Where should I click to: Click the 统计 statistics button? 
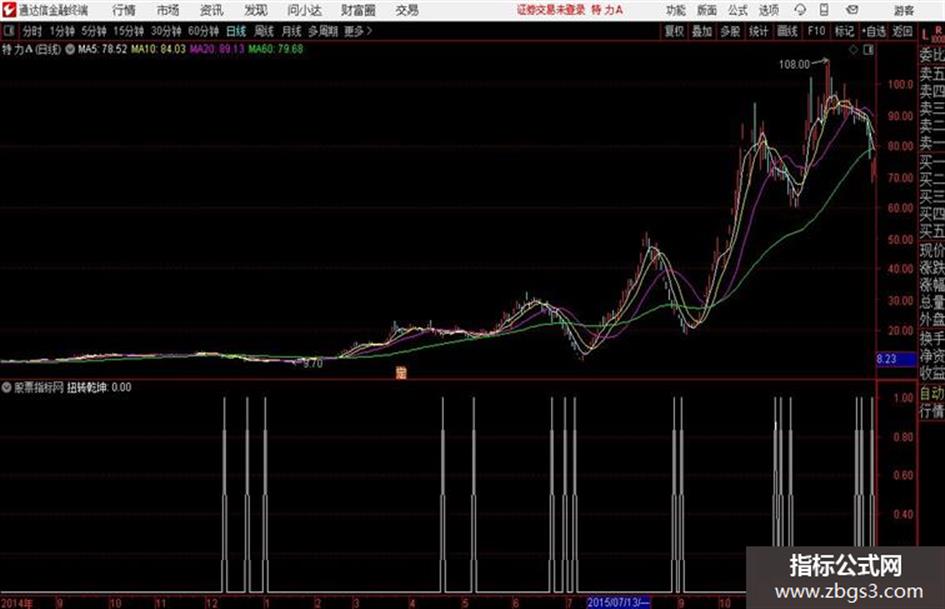pos(758,31)
